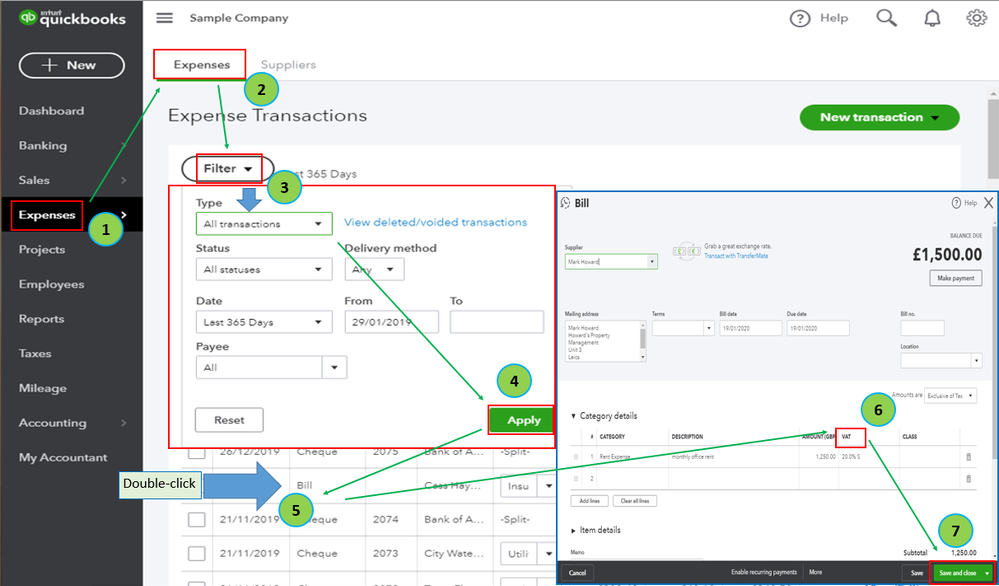
Task: Open the notifications bell
Action: click(x=932, y=18)
